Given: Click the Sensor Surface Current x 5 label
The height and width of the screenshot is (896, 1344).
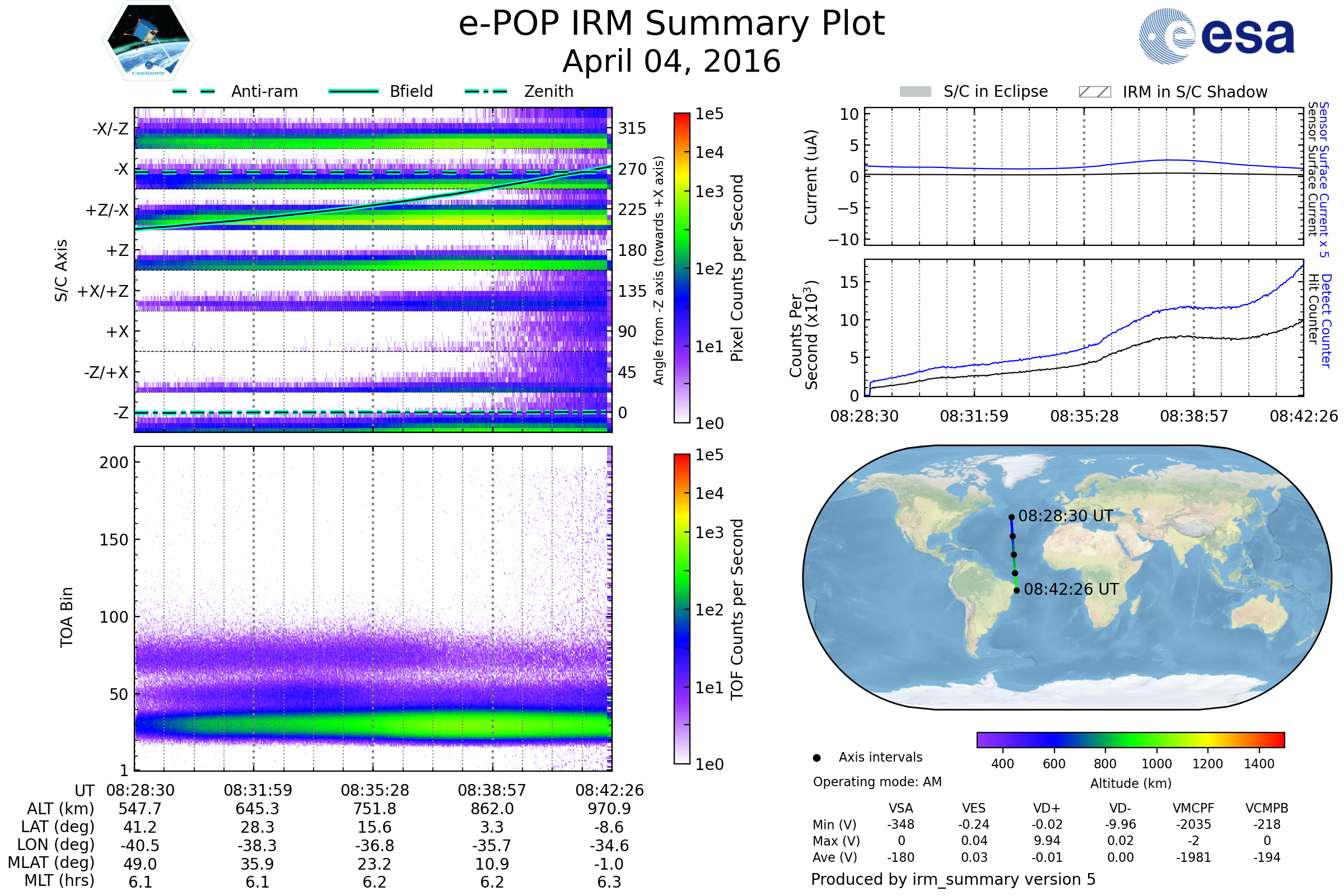Looking at the screenshot, I should pyautogui.click(x=1324, y=179).
